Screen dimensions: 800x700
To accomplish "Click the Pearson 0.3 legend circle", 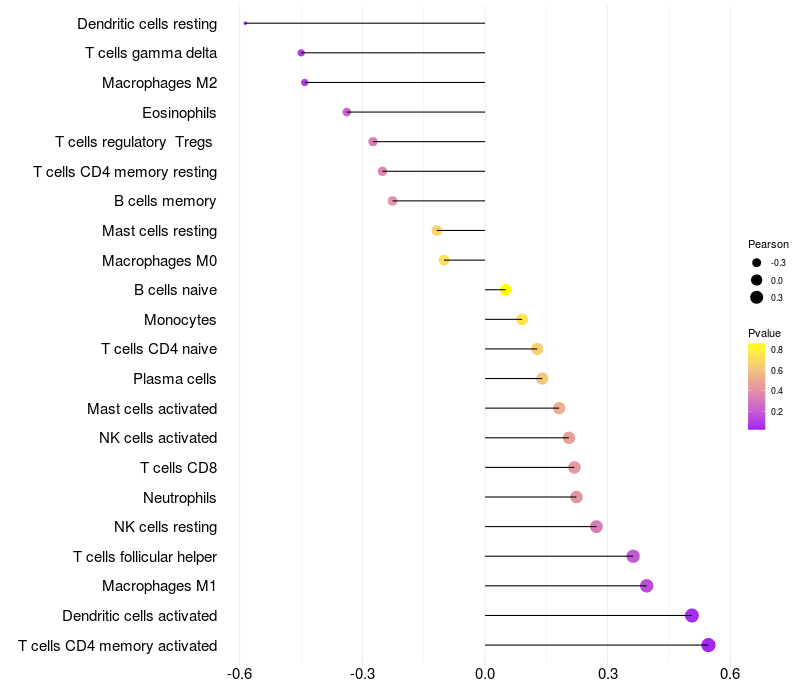I will click(x=757, y=298).
